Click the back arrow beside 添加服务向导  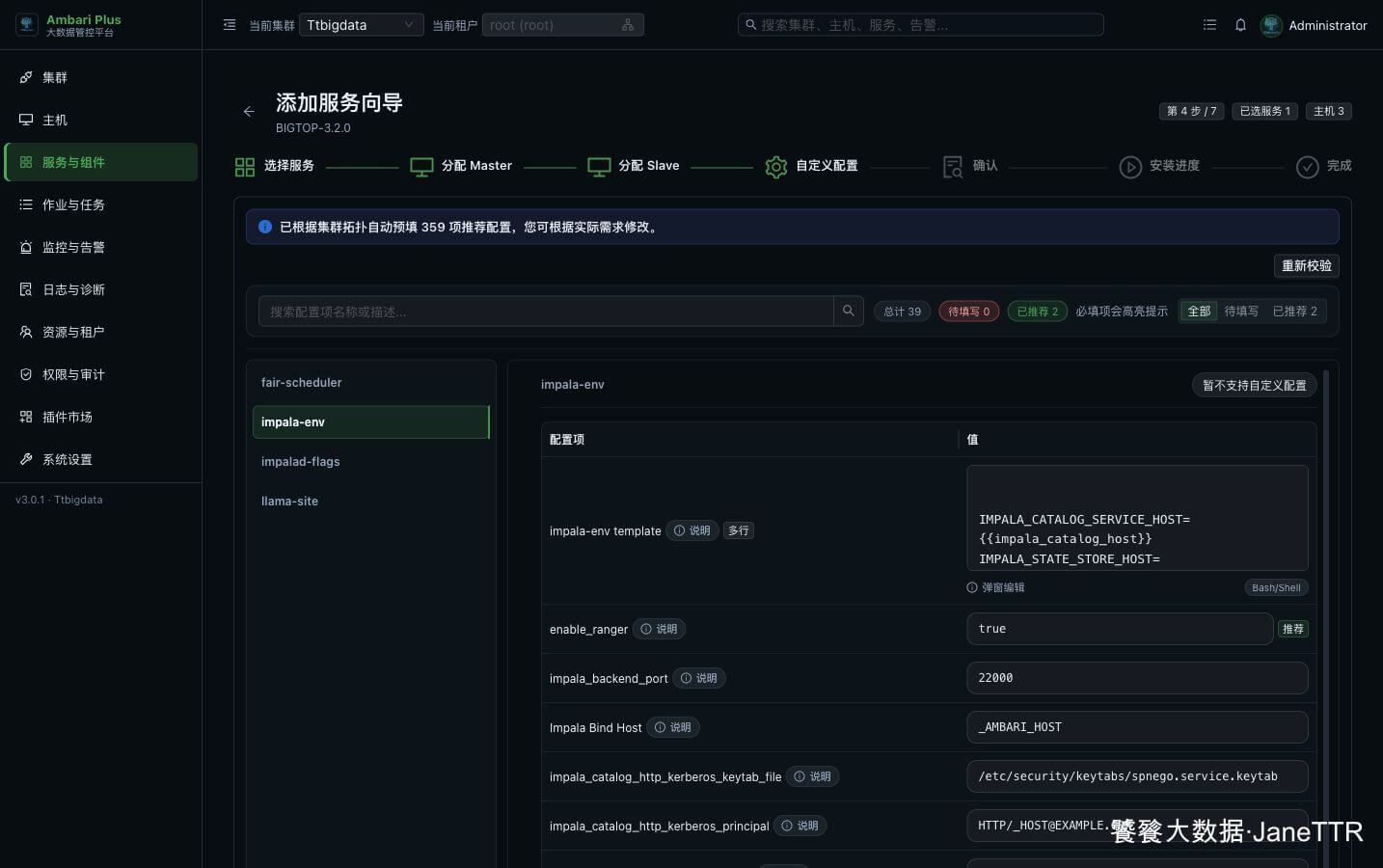(249, 112)
